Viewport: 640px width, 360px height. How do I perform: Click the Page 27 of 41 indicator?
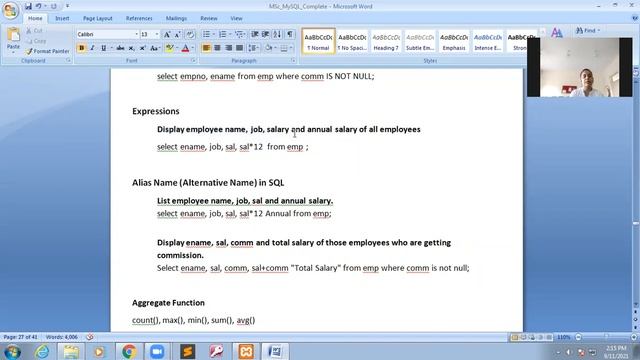pos(20,337)
